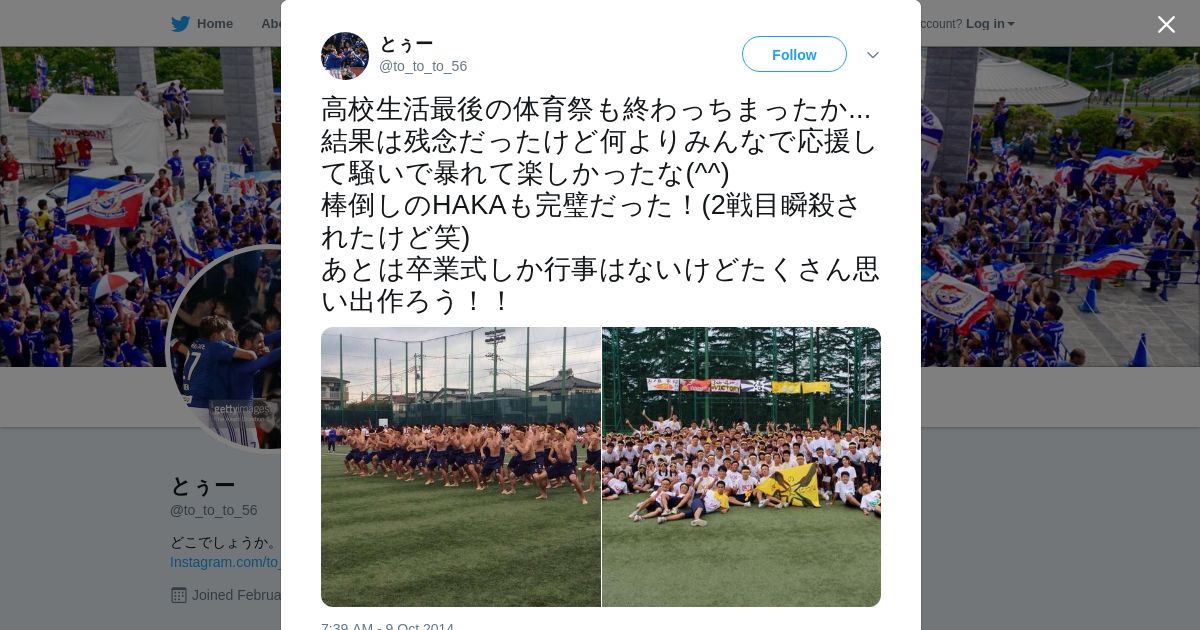This screenshot has height=630, width=1200.
Task: Follow the user @to_to_to_56
Action: (794, 54)
